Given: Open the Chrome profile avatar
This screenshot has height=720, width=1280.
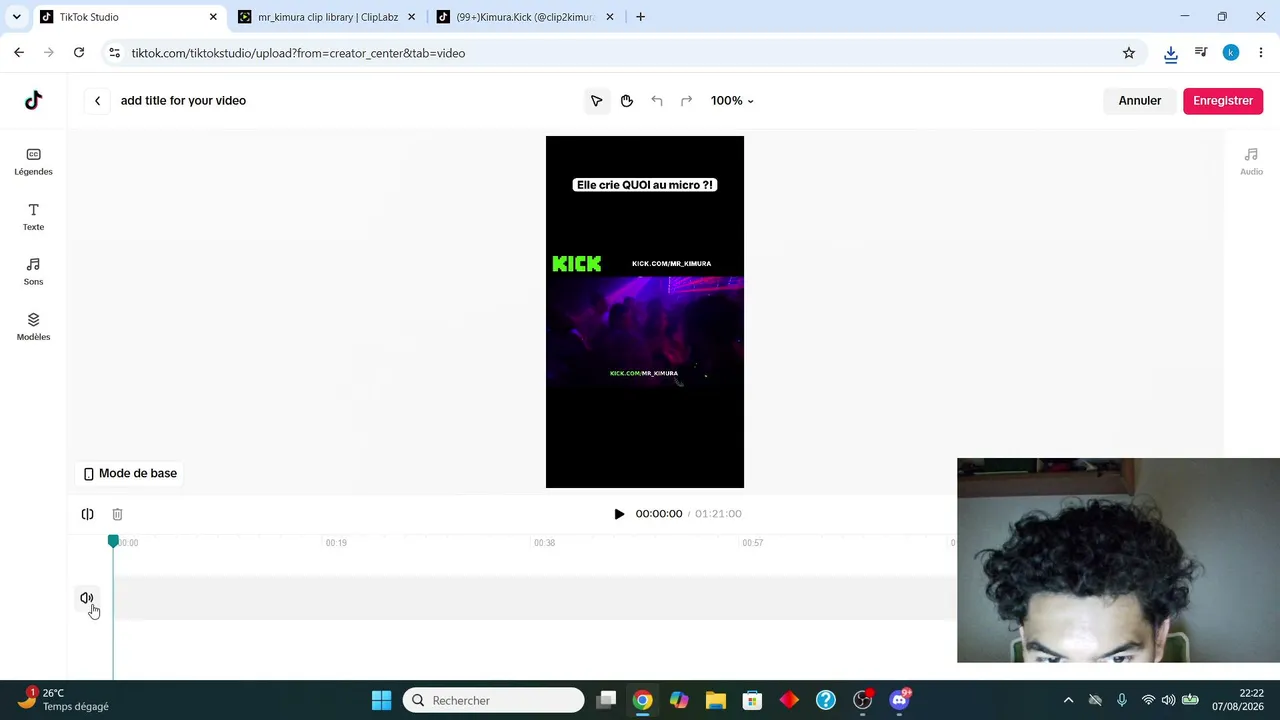Looking at the screenshot, I should (x=1231, y=53).
